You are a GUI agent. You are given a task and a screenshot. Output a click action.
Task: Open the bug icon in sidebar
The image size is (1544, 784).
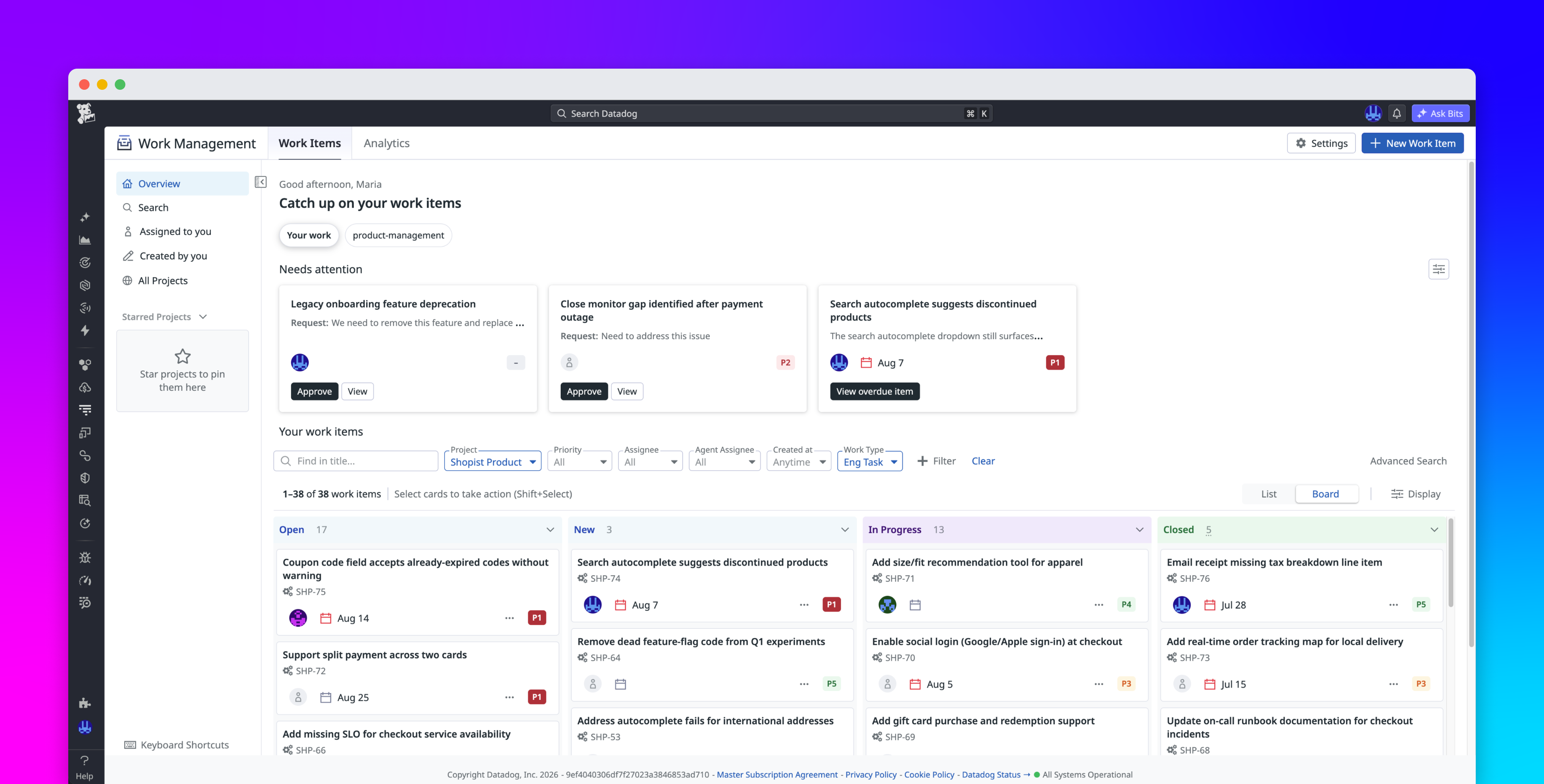click(x=85, y=557)
